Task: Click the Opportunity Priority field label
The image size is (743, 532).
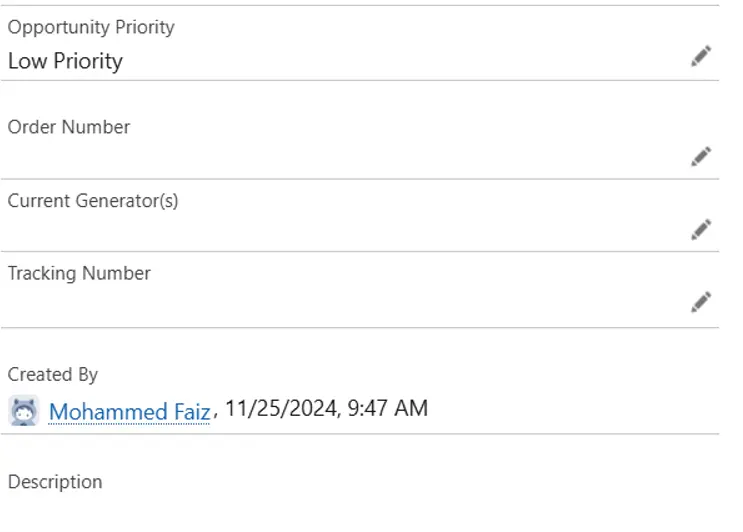Action: [x=91, y=27]
